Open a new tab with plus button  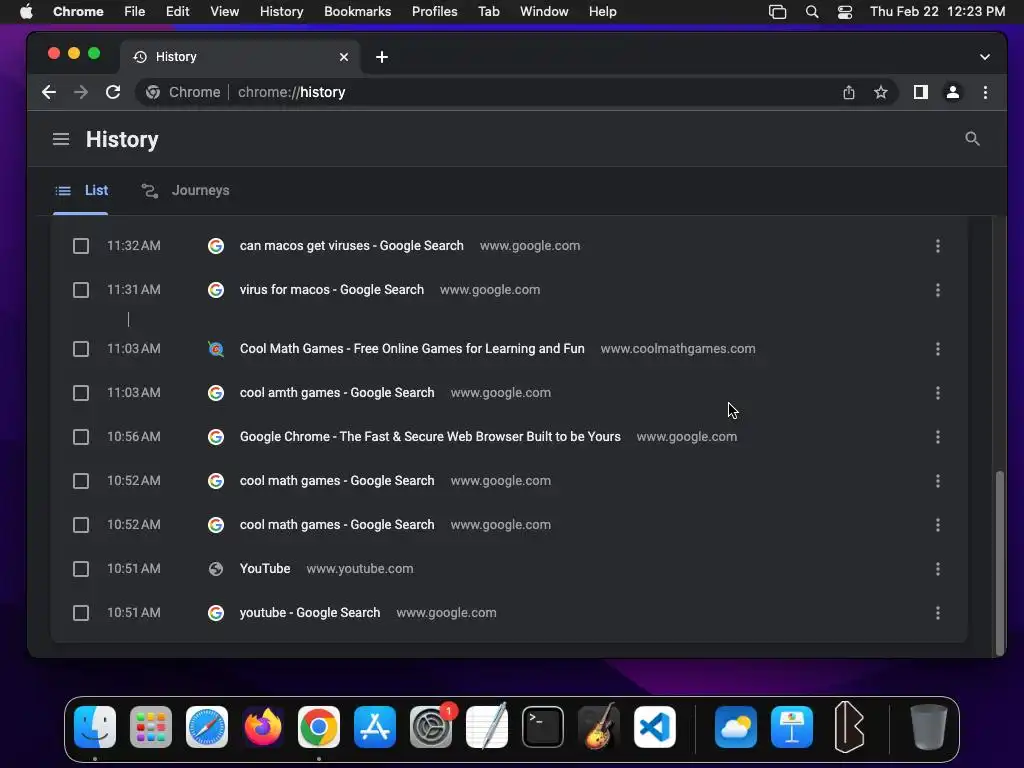(382, 57)
